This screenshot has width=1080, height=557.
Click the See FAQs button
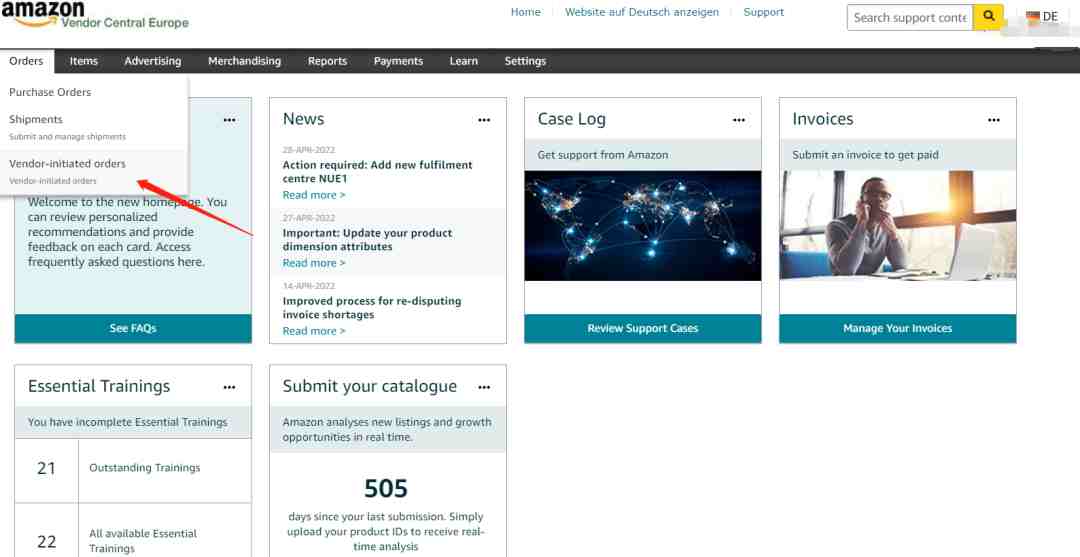(133, 328)
